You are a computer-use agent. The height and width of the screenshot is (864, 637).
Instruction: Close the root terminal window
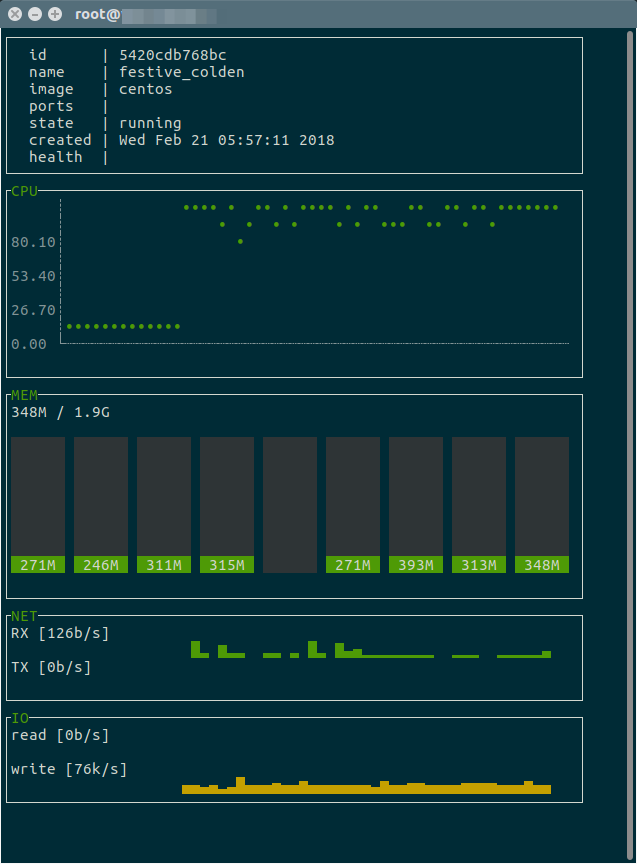click(x=15, y=14)
